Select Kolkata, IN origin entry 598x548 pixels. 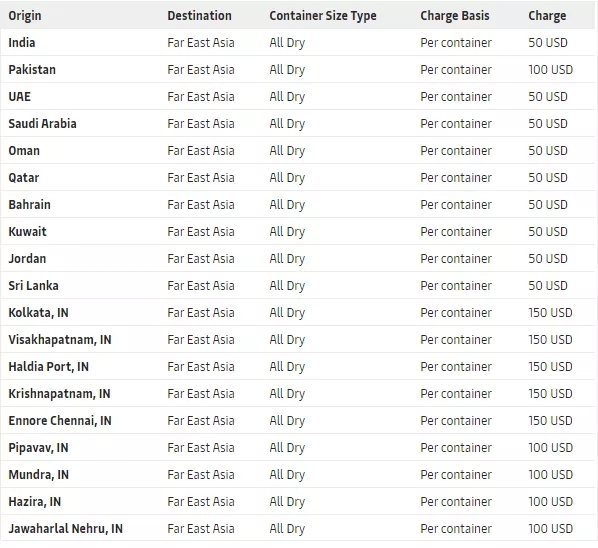coord(39,313)
